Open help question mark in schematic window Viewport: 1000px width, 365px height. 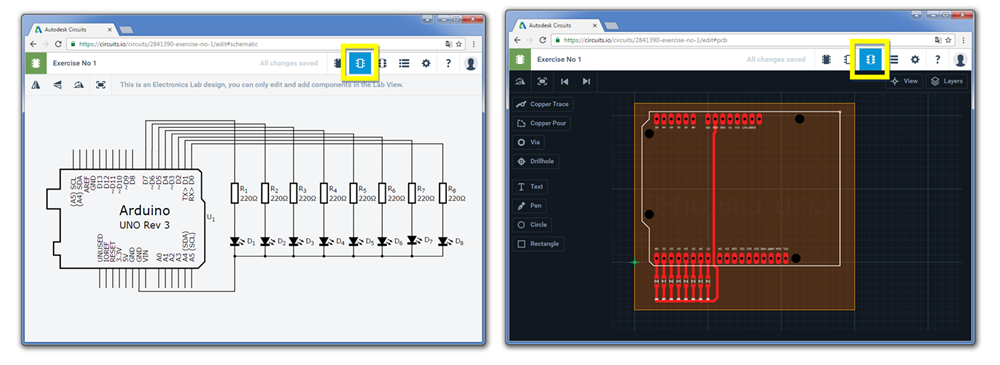(x=448, y=63)
